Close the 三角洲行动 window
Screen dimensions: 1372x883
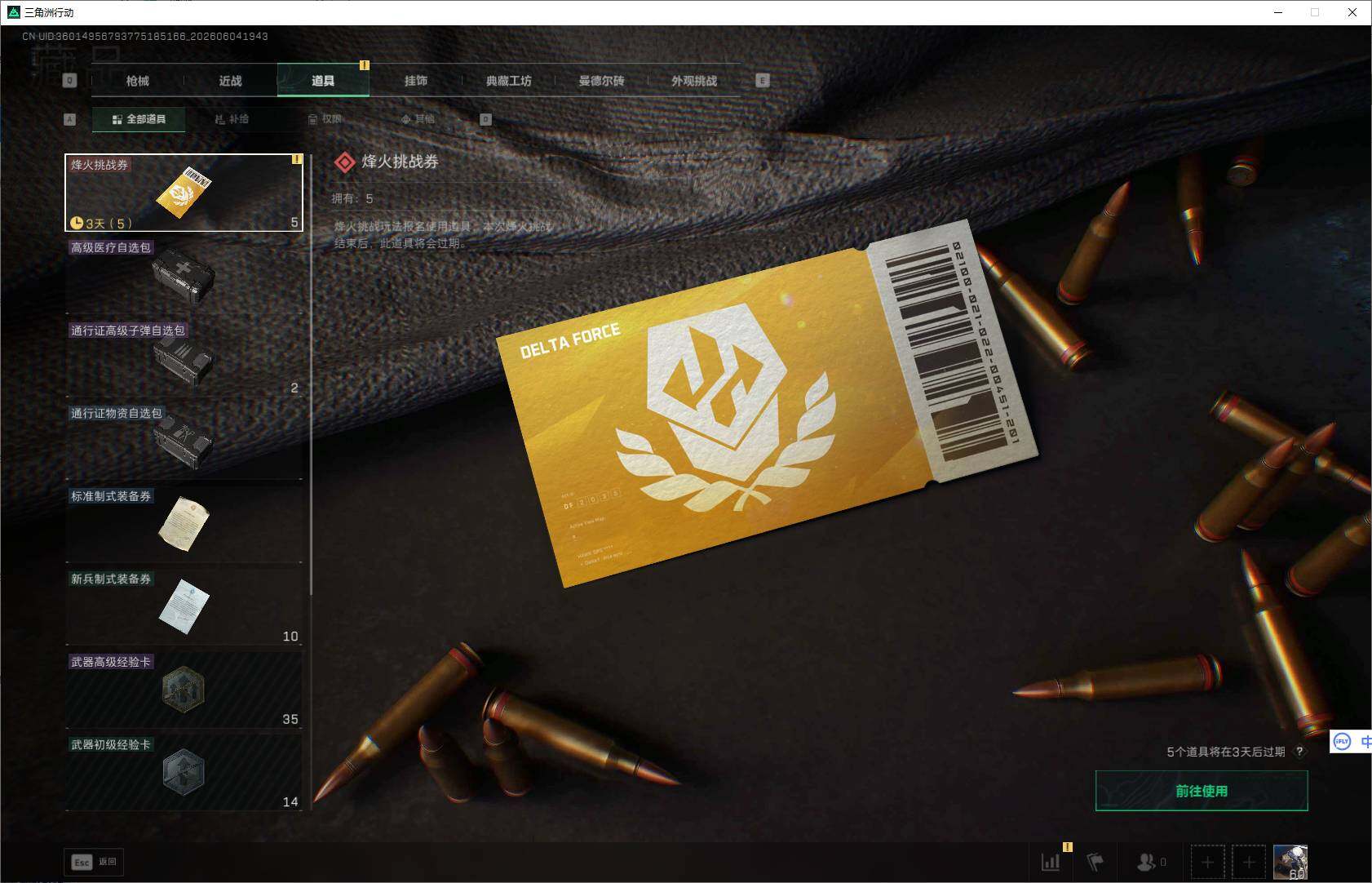tap(1352, 12)
